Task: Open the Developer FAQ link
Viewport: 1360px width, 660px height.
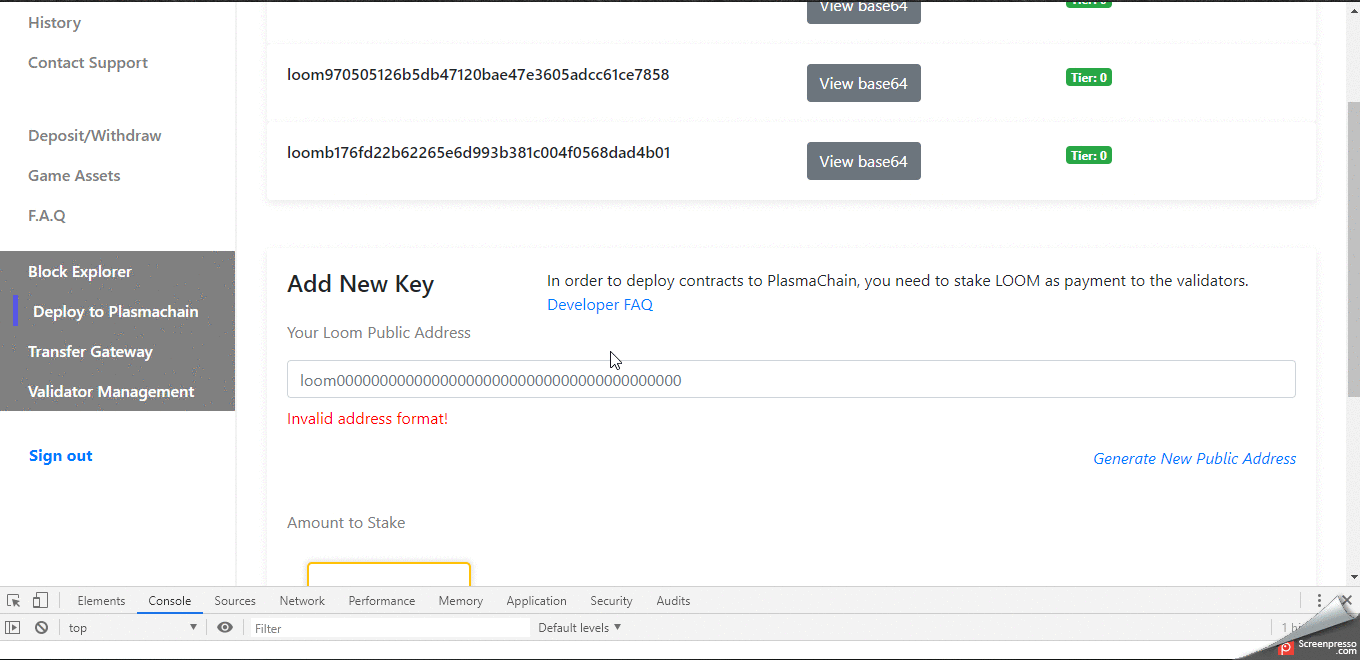Action: 599,304
